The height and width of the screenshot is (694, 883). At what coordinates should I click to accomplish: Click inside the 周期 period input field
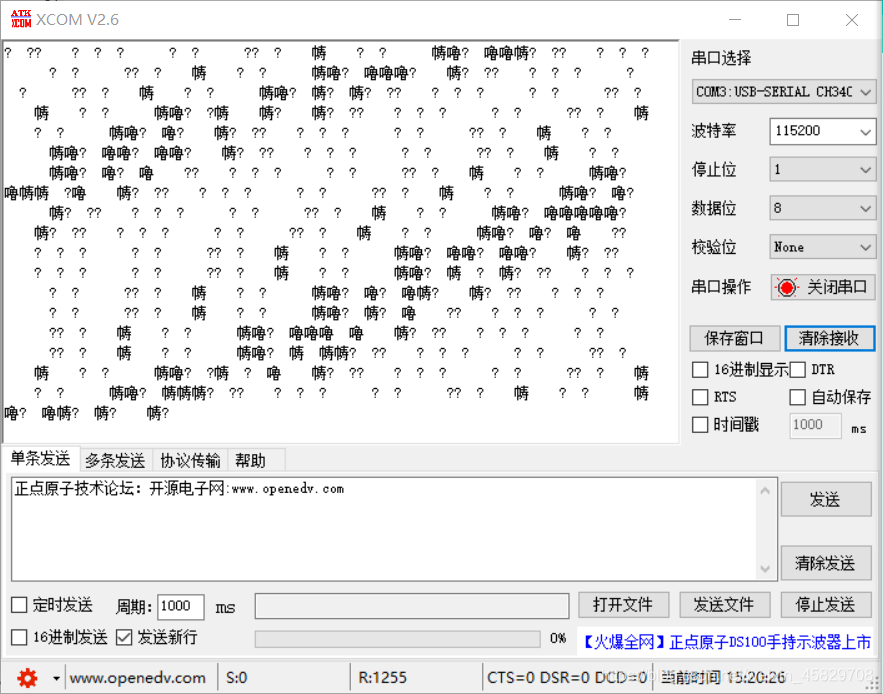pos(182,606)
